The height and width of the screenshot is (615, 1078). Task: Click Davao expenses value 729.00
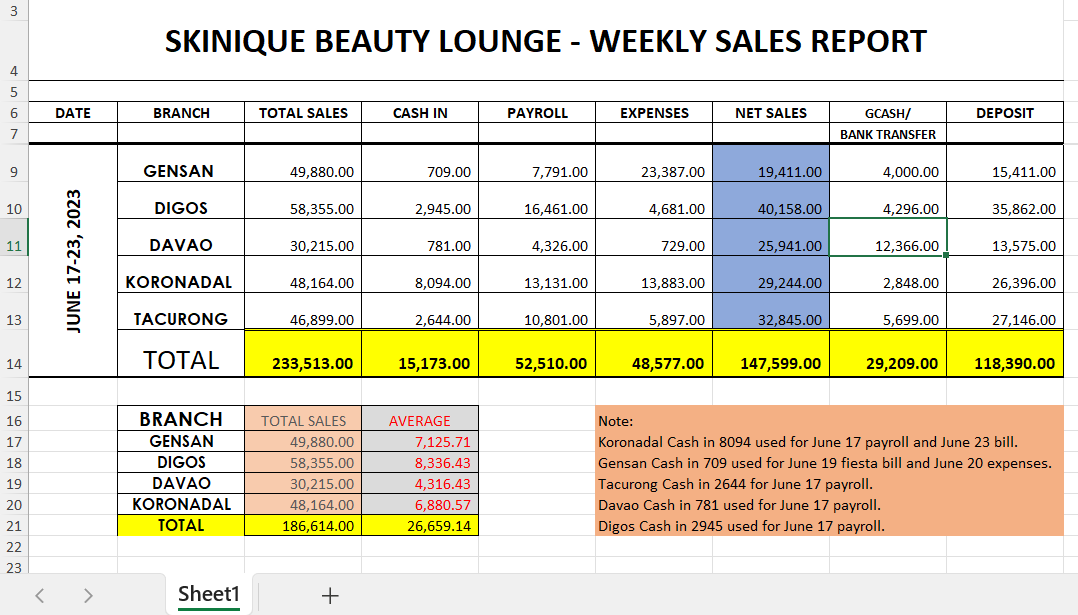click(x=654, y=238)
